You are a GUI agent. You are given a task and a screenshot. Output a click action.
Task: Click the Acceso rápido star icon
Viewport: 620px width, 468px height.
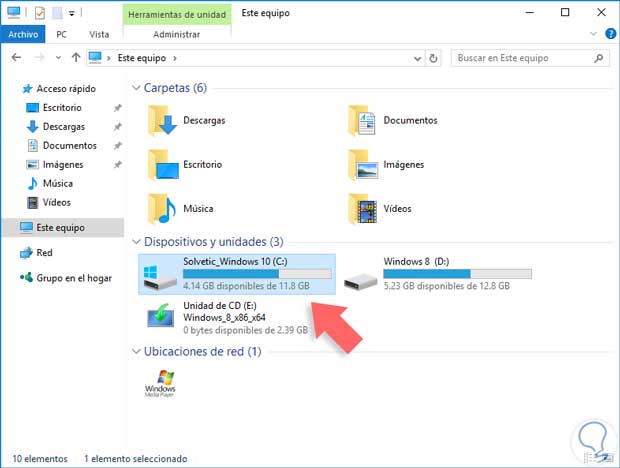point(27,89)
